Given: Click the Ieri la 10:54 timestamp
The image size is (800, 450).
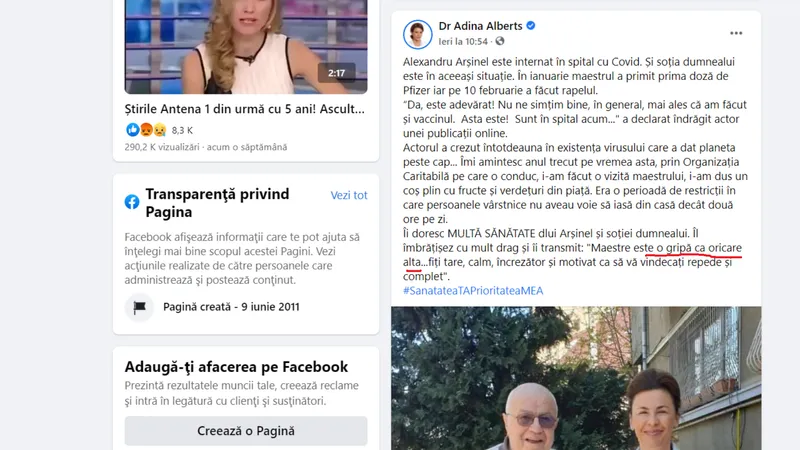Looking at the screenshot, I should pyautogui.click(x=463, y=41).
